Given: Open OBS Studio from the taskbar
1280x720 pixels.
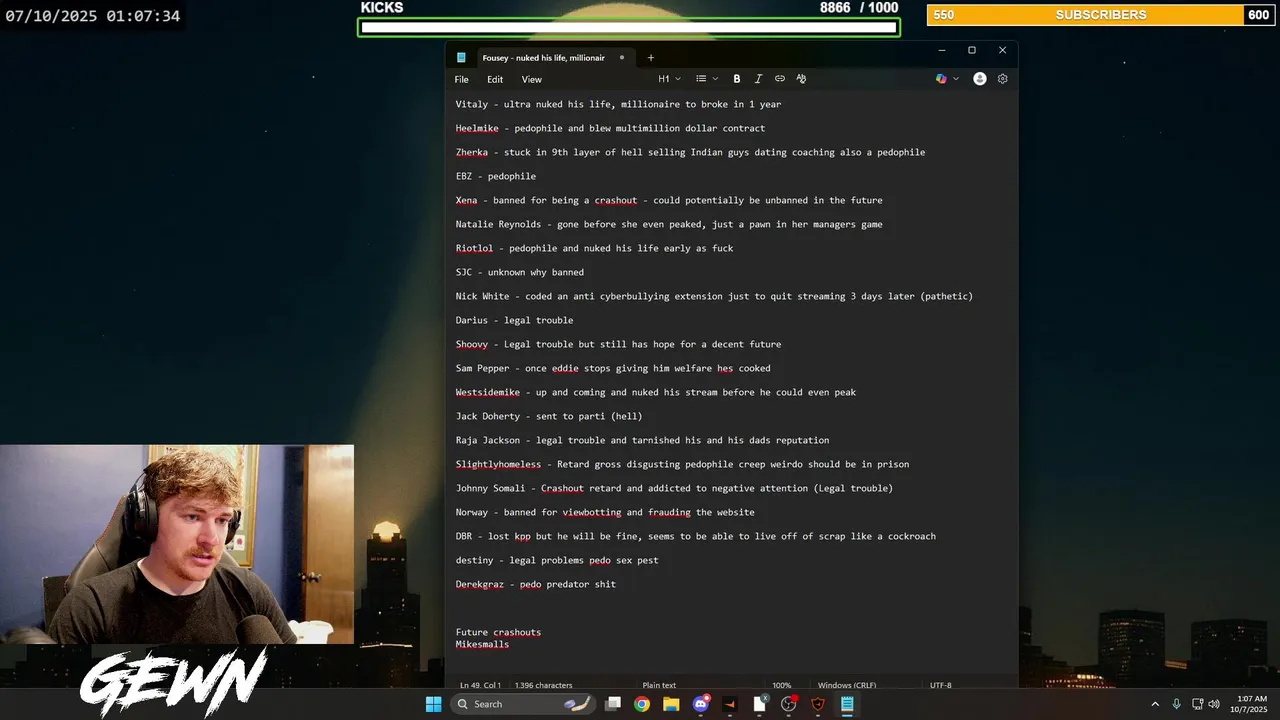Looking at the screenshot, I should (x=789, y=704).
